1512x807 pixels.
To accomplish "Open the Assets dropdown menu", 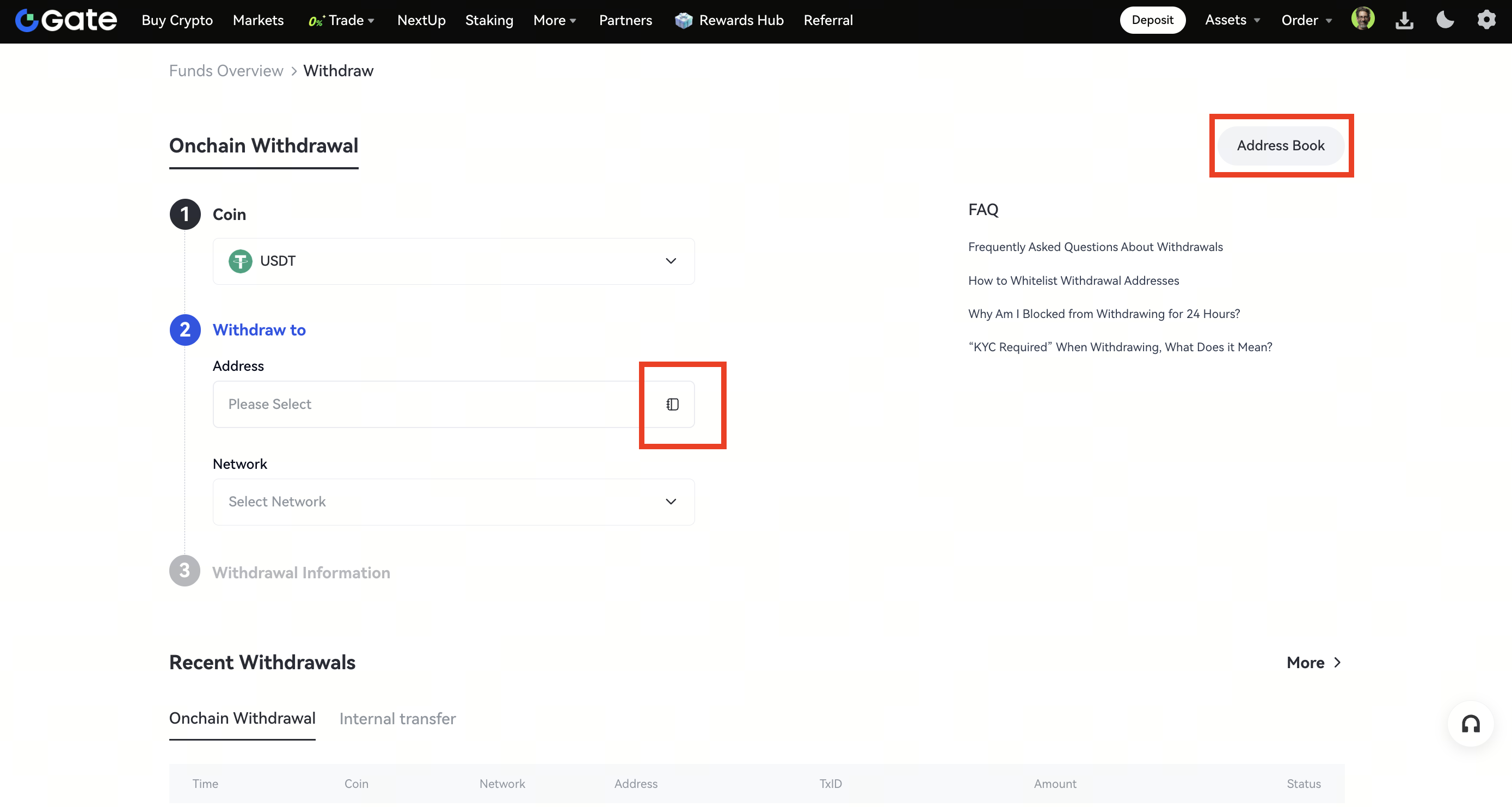I will pyautogui.click(x=1232, y=21).
